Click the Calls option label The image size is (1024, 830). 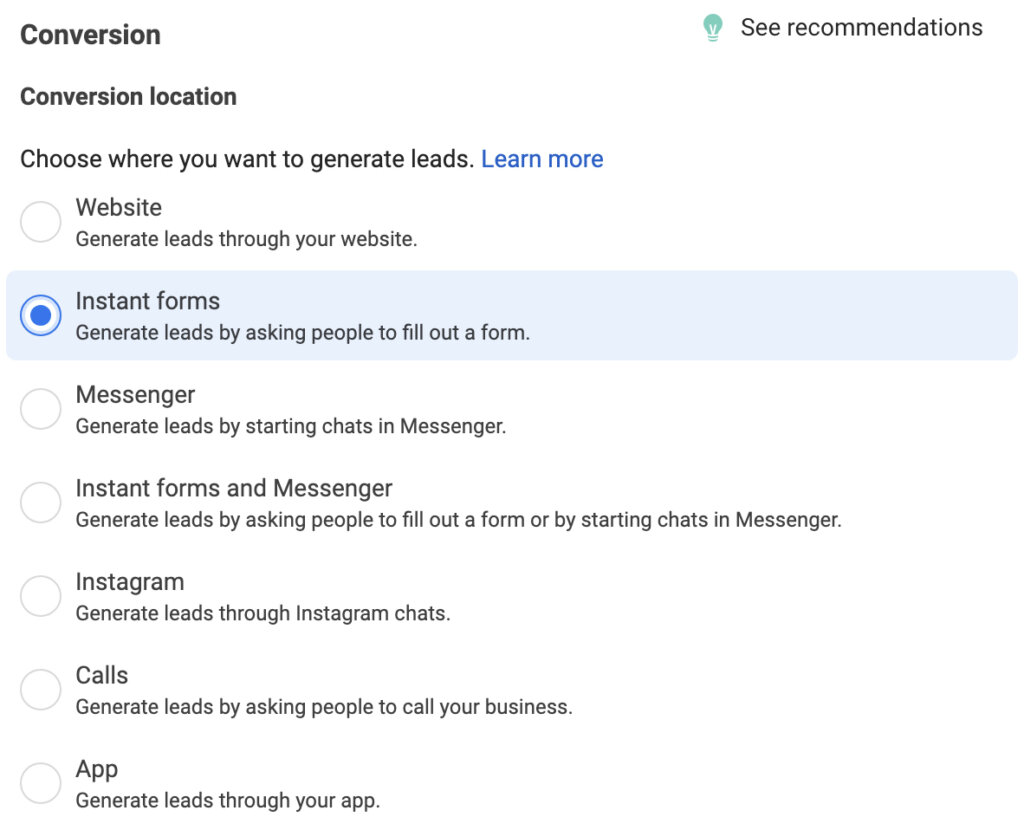[101, 675]
